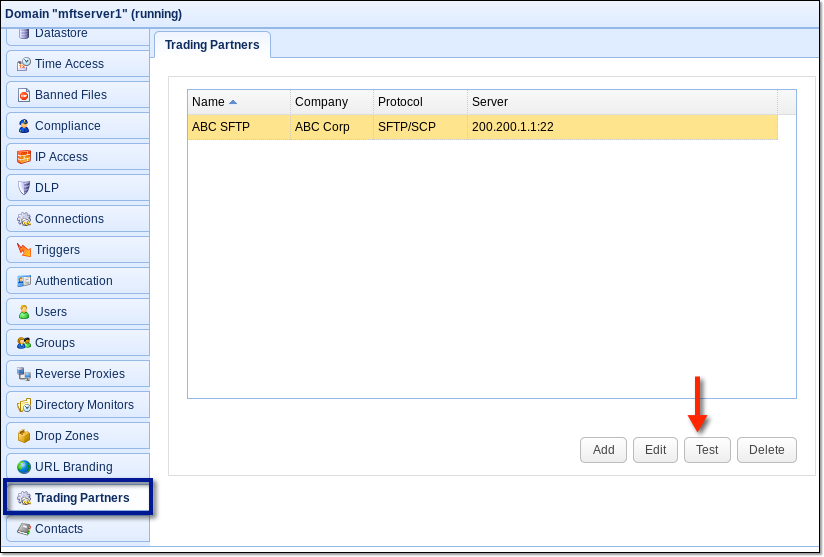This screenshot has height=557, width=824.
Task: Delete the selected trading partner
Action: (767, 450)
